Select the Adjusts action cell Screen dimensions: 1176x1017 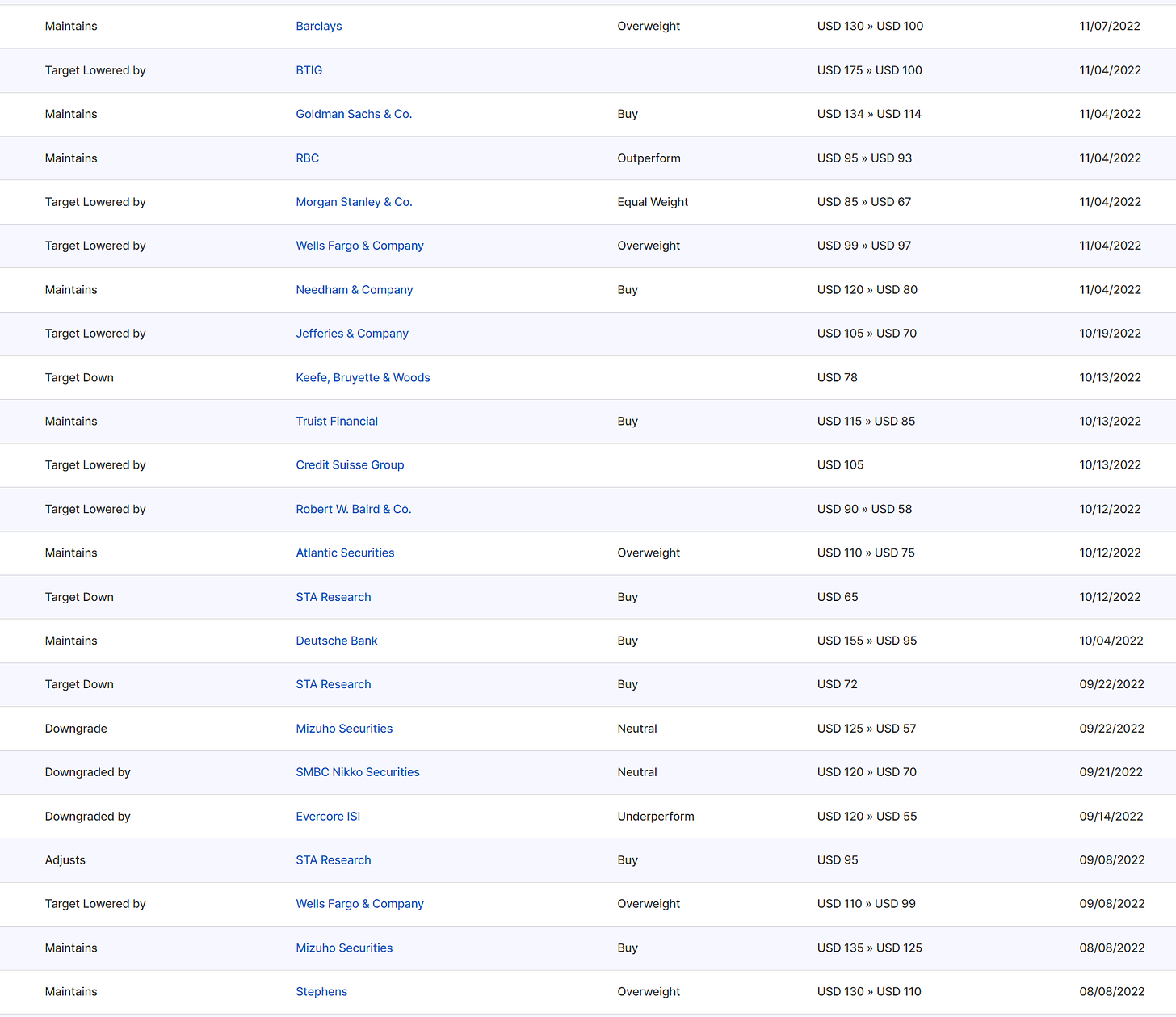coord(65,860)
